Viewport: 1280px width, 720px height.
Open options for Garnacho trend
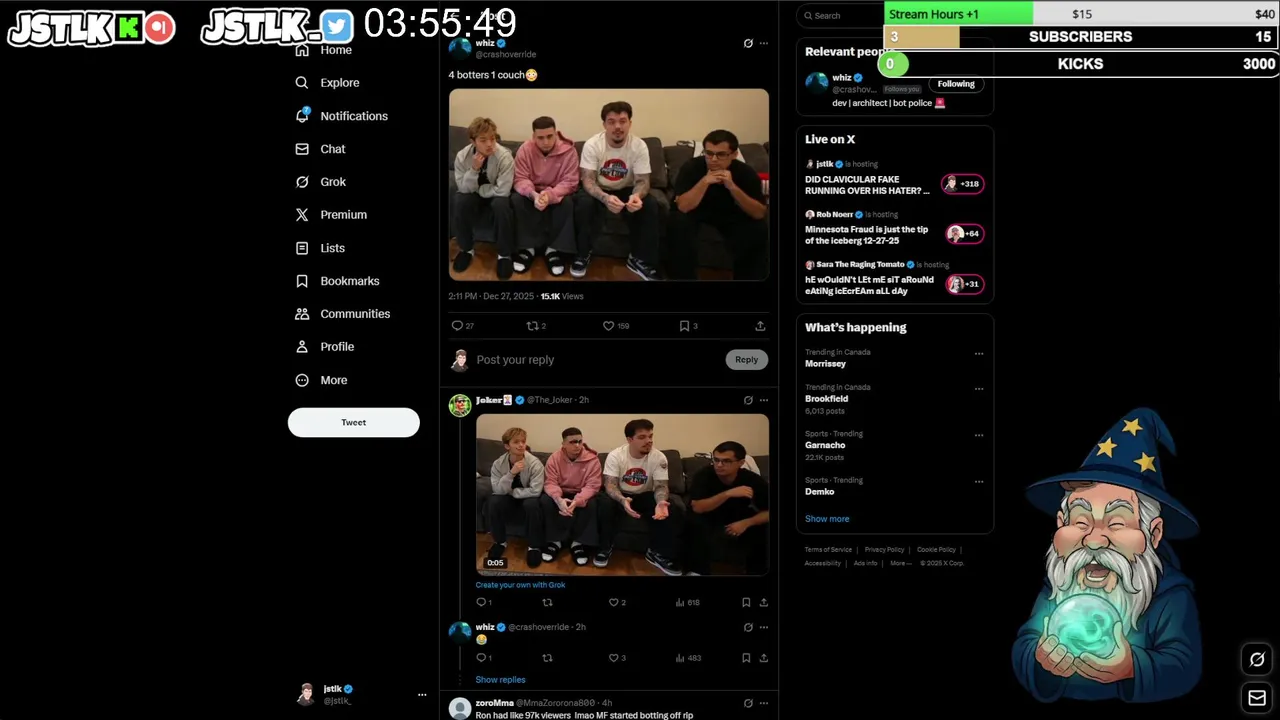(x=979, y=435)
